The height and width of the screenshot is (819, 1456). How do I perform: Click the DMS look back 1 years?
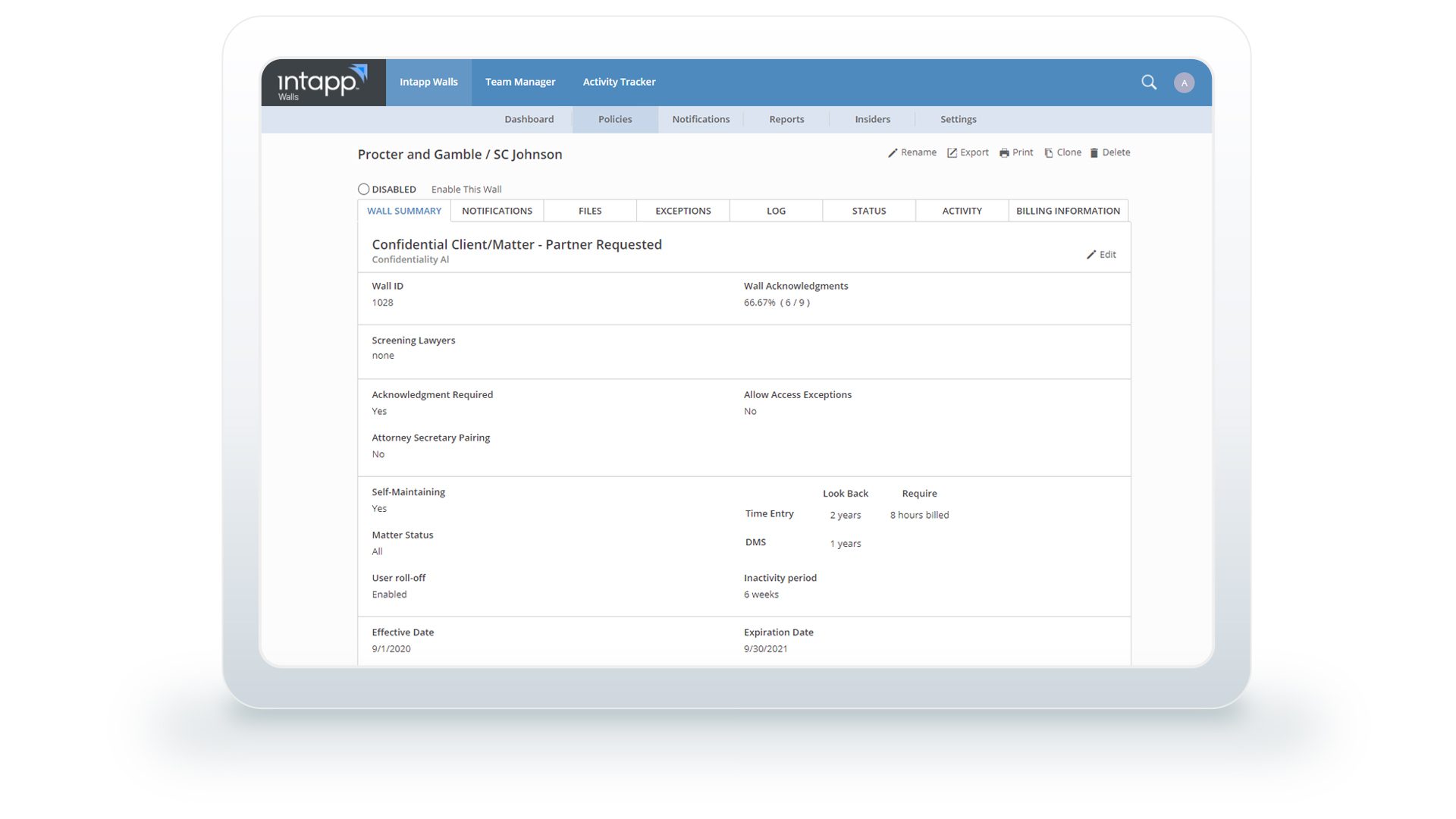(846, 544)
